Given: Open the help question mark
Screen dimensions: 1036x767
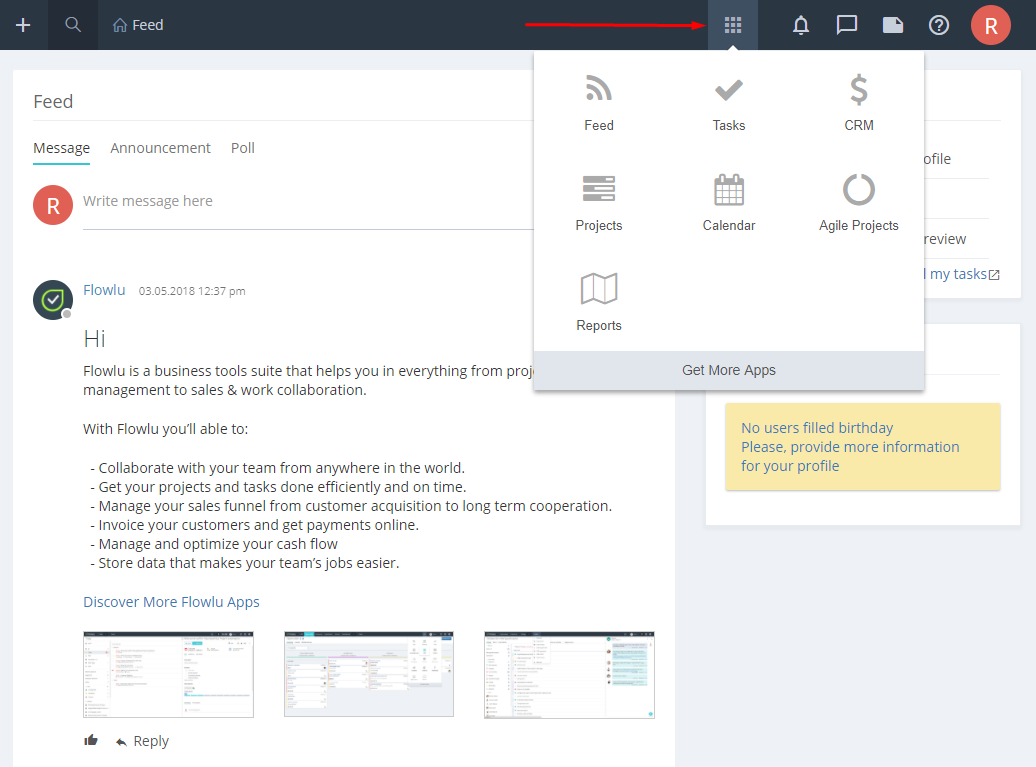Looking at the screenshot, I should (x=939, y=25).
